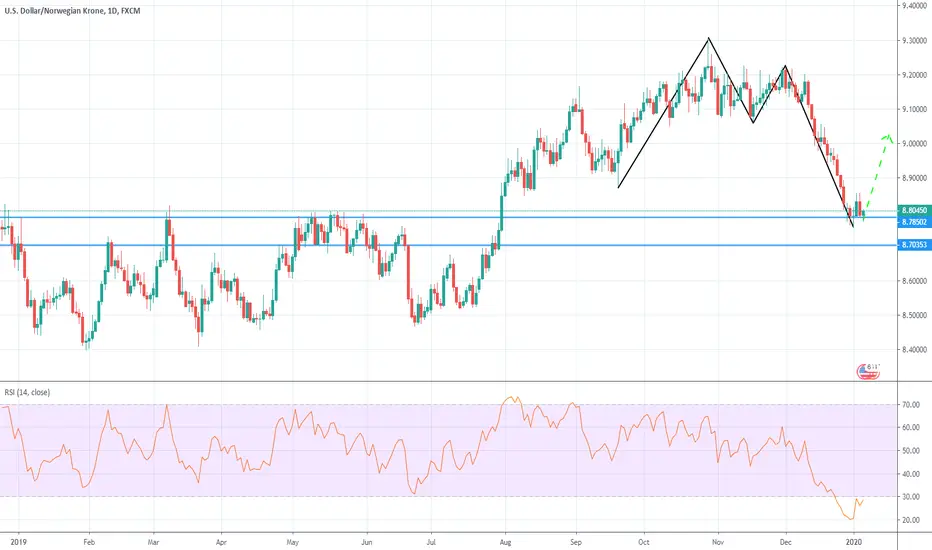
Task: Click the 9.10000 price axis value
Action: click(914, 109)
